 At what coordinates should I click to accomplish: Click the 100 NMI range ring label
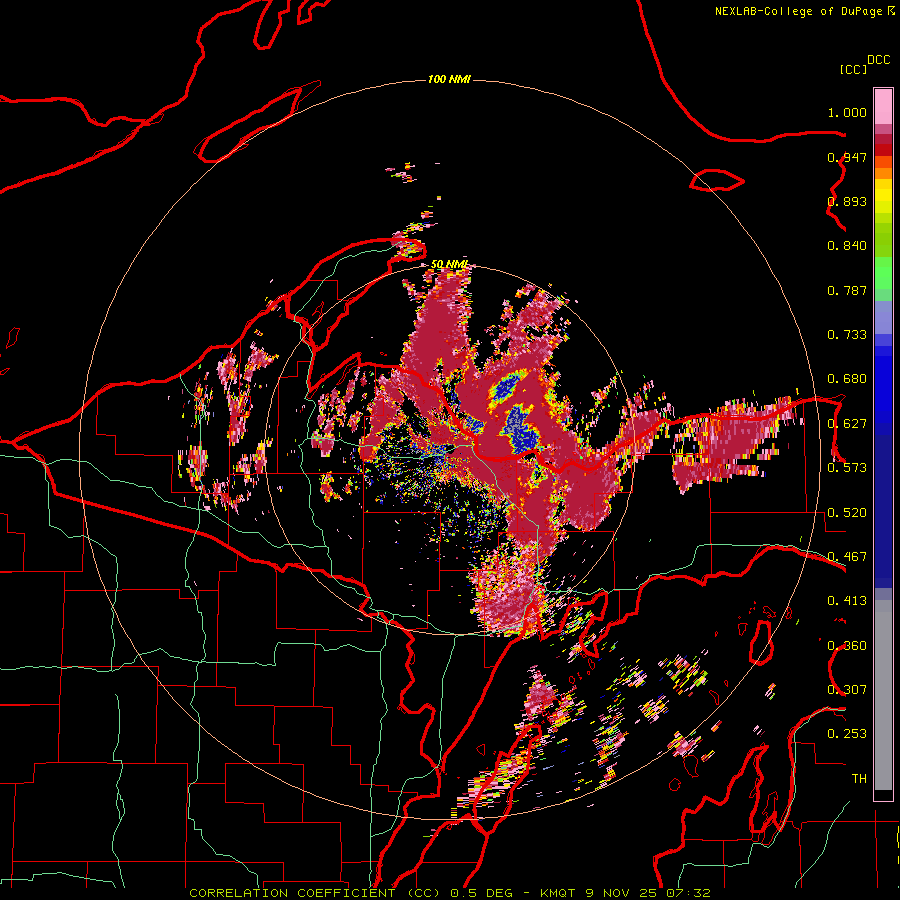tap(449, 79)
